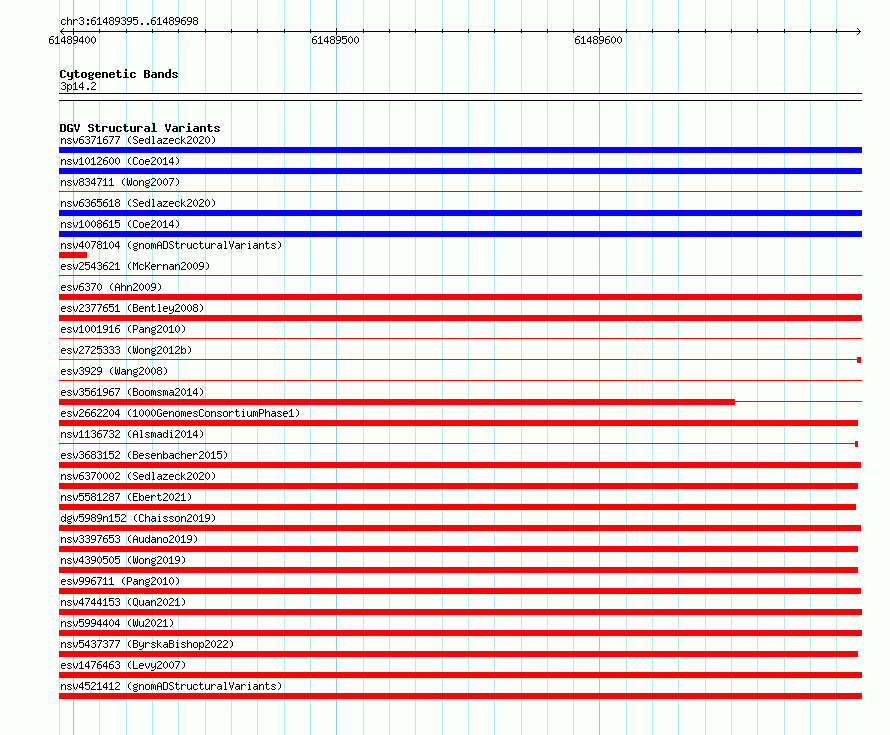890x735 pixels.
Task: Click esv2725333 (Wong2012b) label
Action: click(126, 350)
